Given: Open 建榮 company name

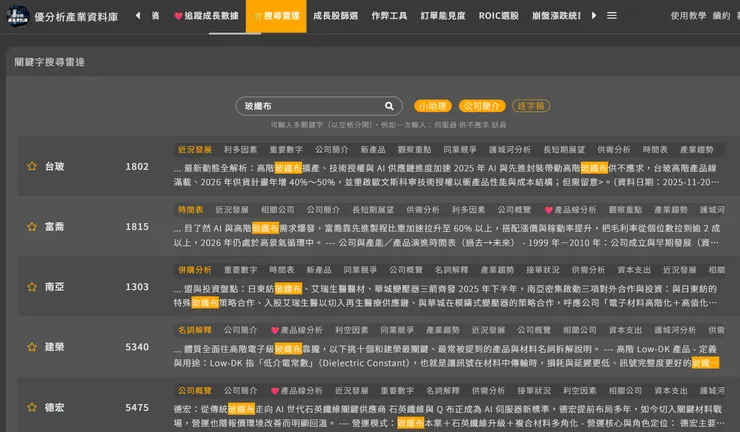Looking at the screenshot, I should pos(54,347).
